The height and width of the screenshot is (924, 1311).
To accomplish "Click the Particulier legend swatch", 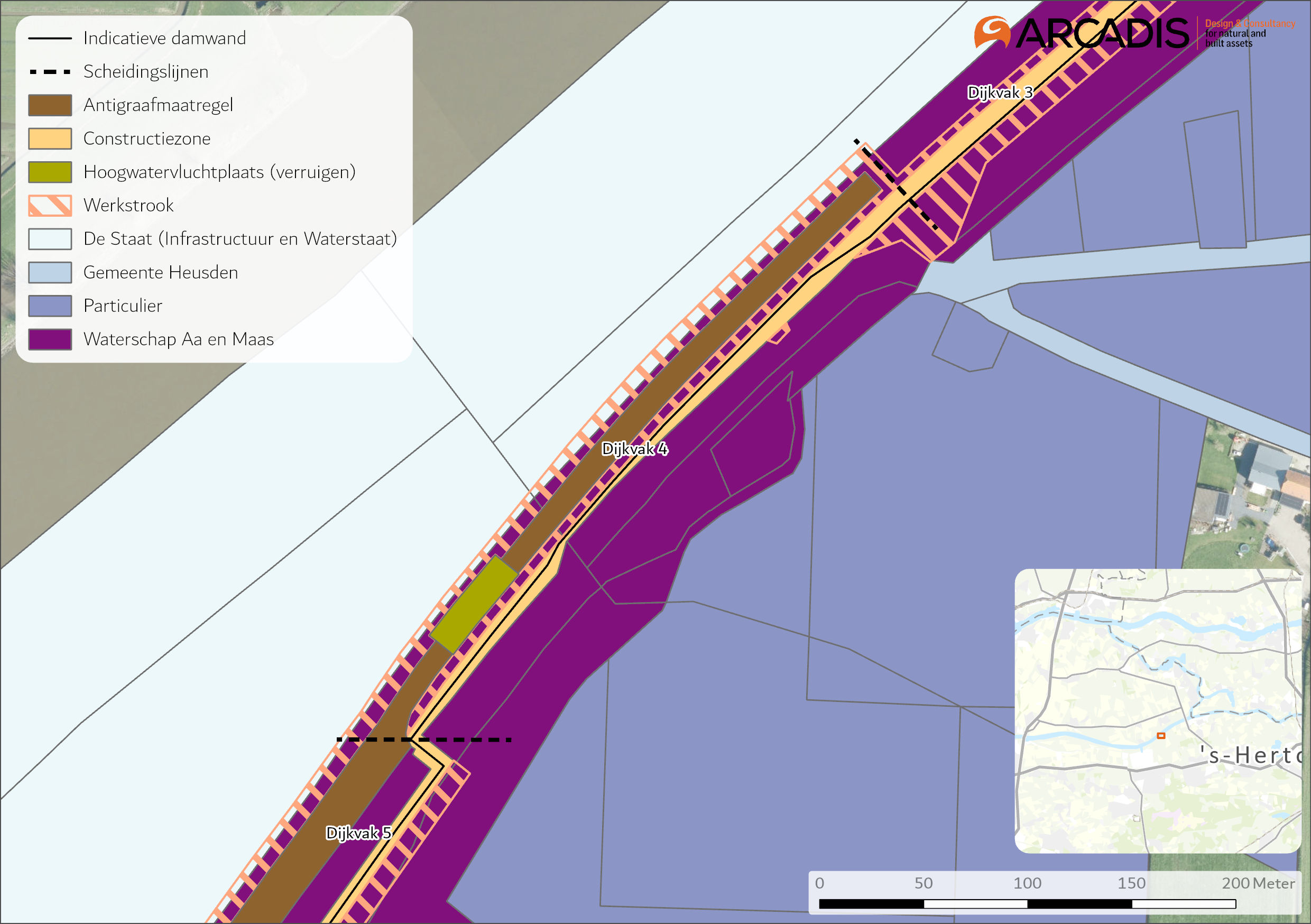I will (x=50, y=306).
